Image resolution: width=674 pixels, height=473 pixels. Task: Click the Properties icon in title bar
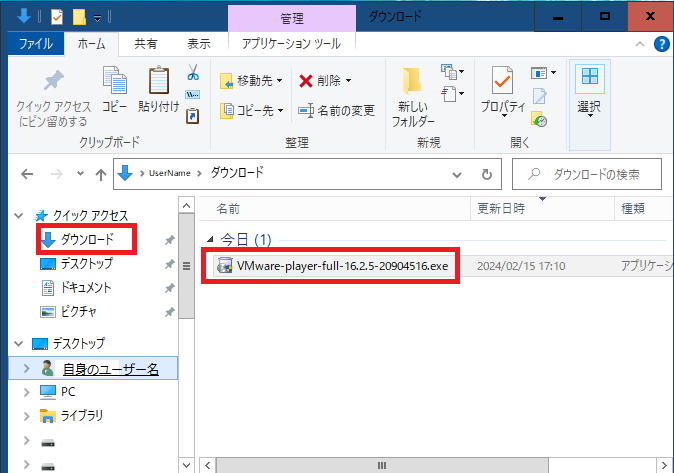(x=57, y=17)
